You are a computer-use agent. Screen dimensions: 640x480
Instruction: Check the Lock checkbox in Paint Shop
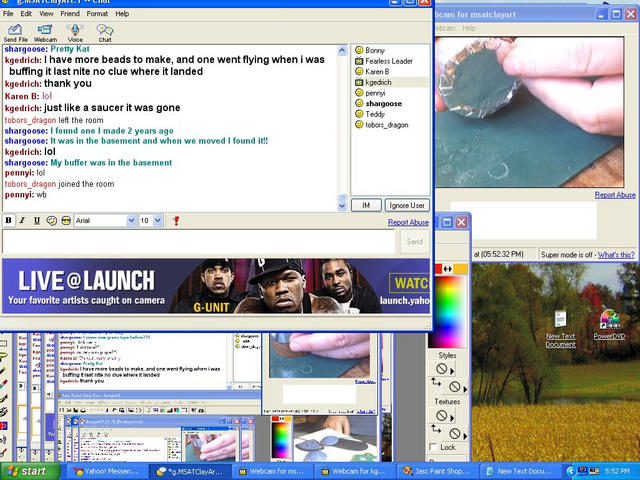(x=433, y=447)
